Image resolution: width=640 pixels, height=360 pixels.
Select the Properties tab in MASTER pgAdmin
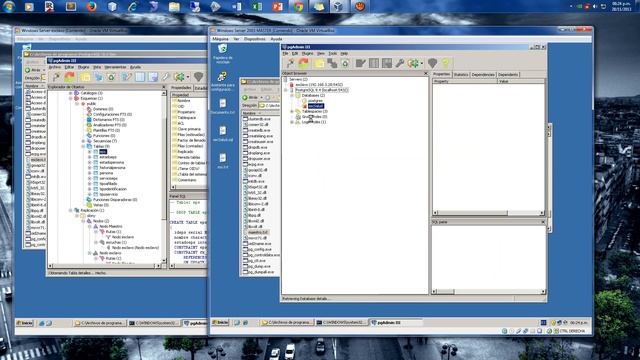point(442,74)
